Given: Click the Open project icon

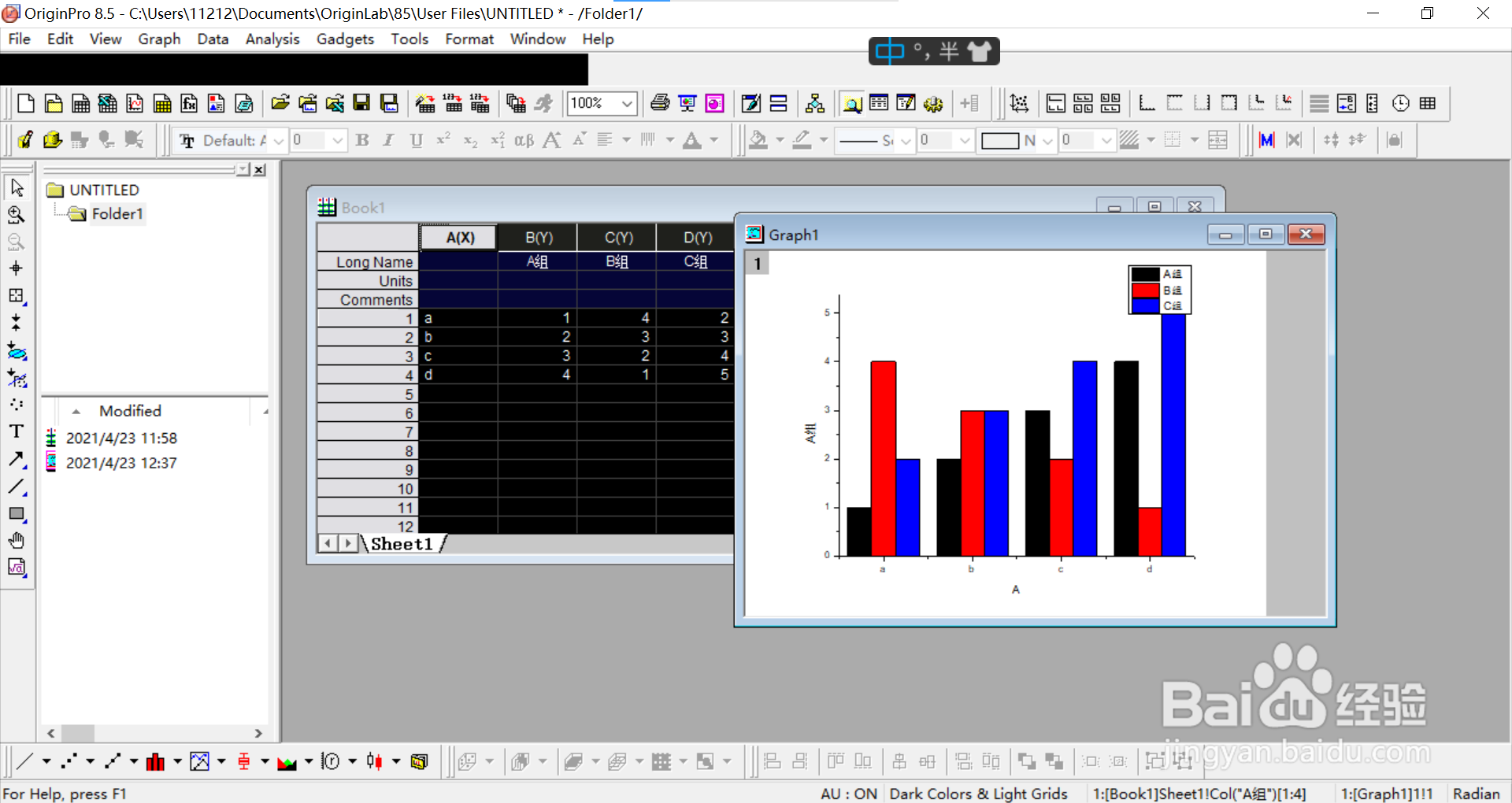Looking at the screenshot, I should (280, 103).
